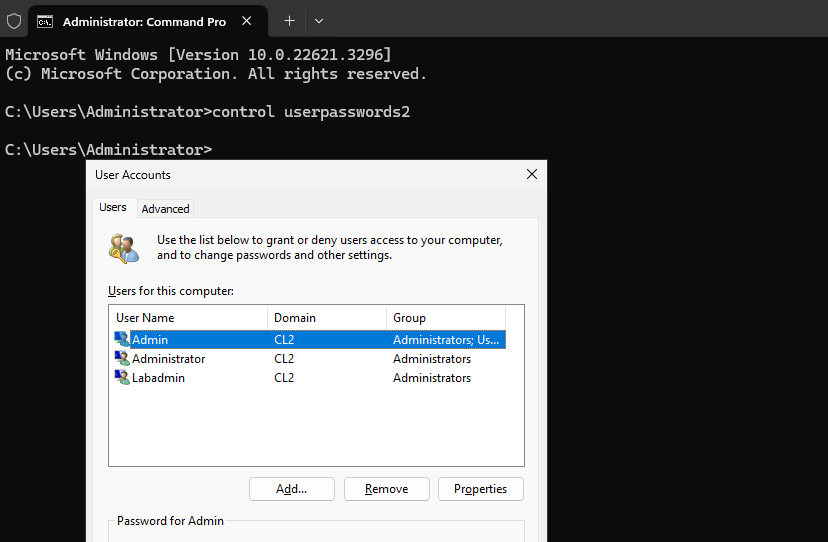828x542 pixels.
Task: Click the shield icon in the terminal title bar
Action: click(14, 21)
